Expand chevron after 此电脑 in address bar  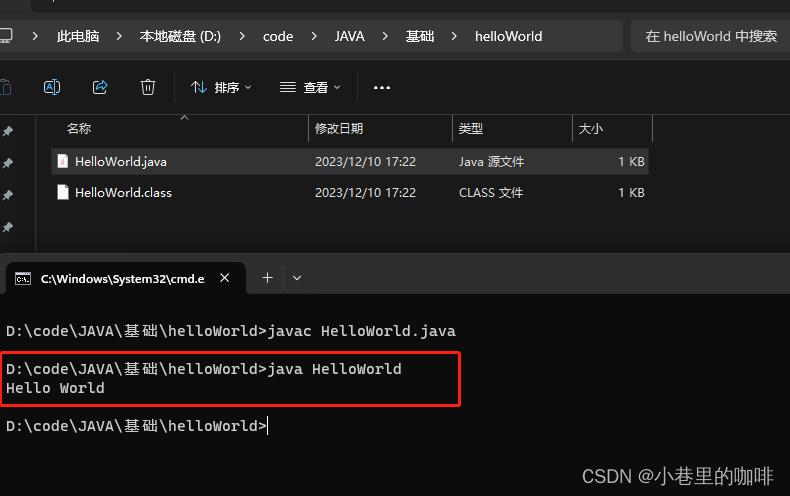(119, 36)
